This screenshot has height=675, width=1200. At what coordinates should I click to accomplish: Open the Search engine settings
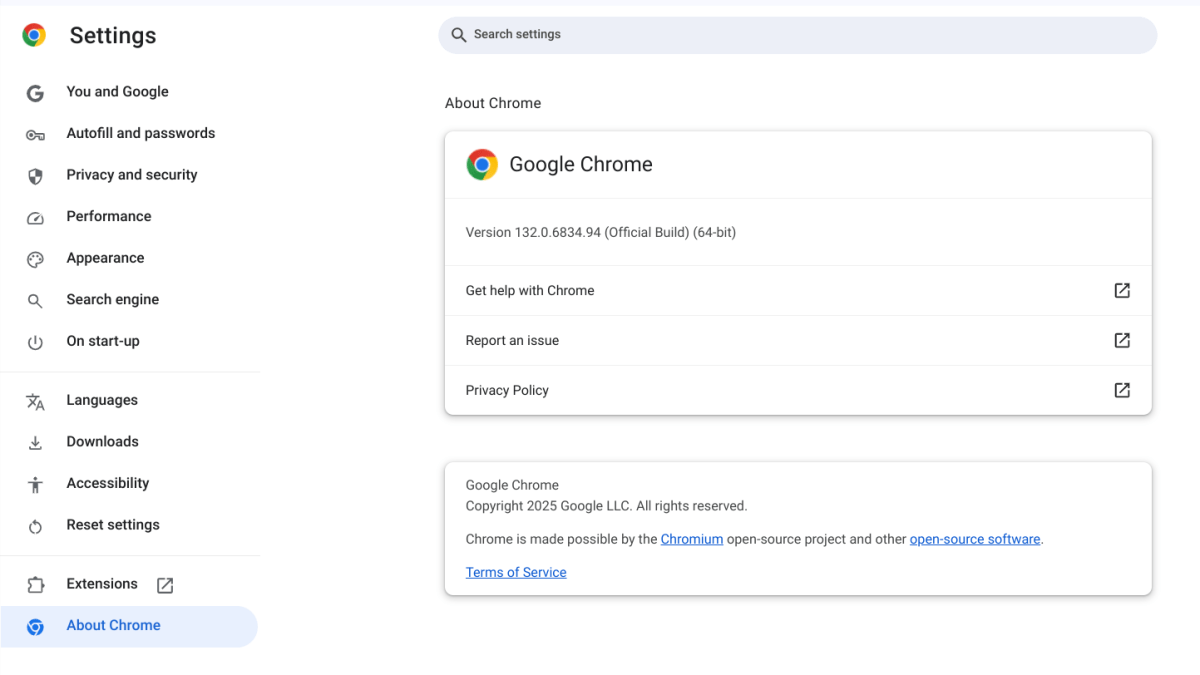[112, 299]
